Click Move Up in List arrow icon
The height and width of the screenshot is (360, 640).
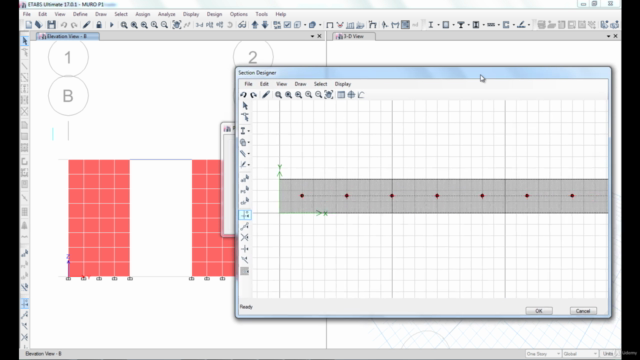[x=255, y=25]
